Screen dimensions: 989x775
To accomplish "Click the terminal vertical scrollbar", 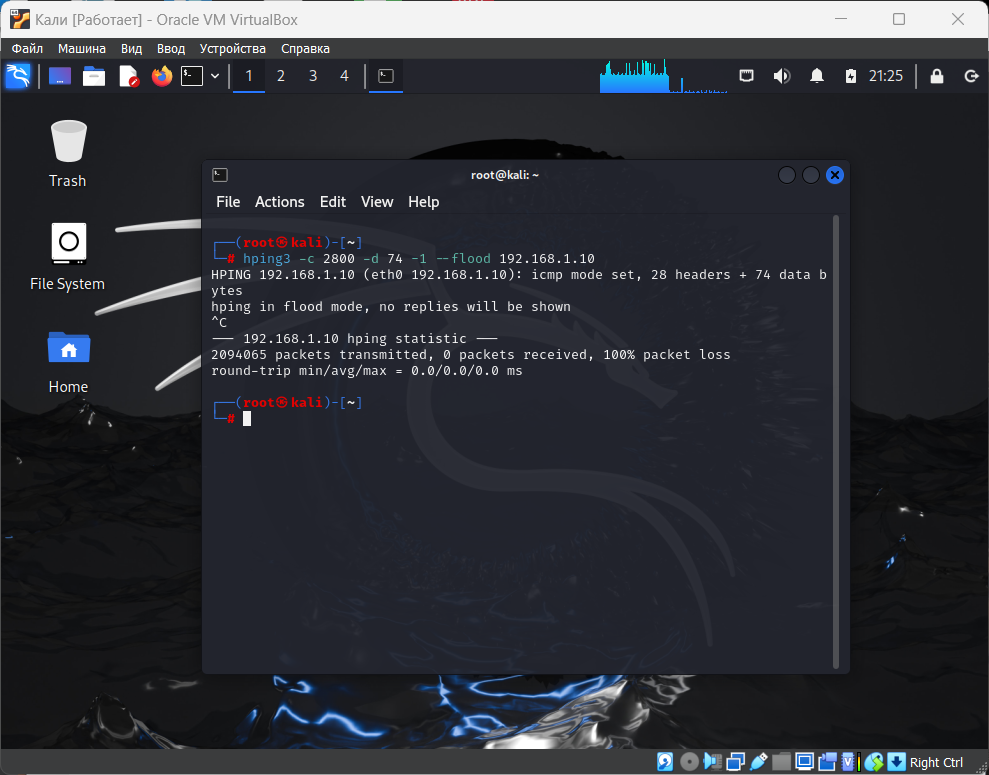I will pos(836,441).
